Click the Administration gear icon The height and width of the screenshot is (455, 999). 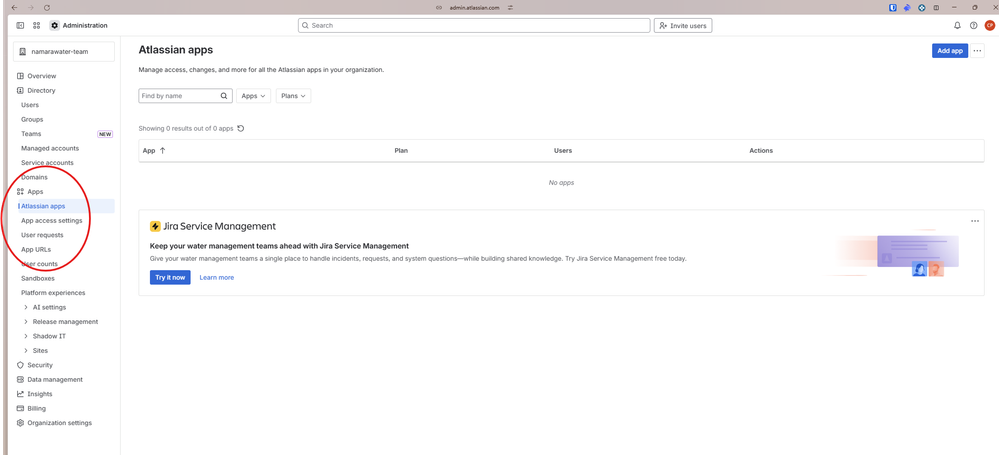(55, 25)
